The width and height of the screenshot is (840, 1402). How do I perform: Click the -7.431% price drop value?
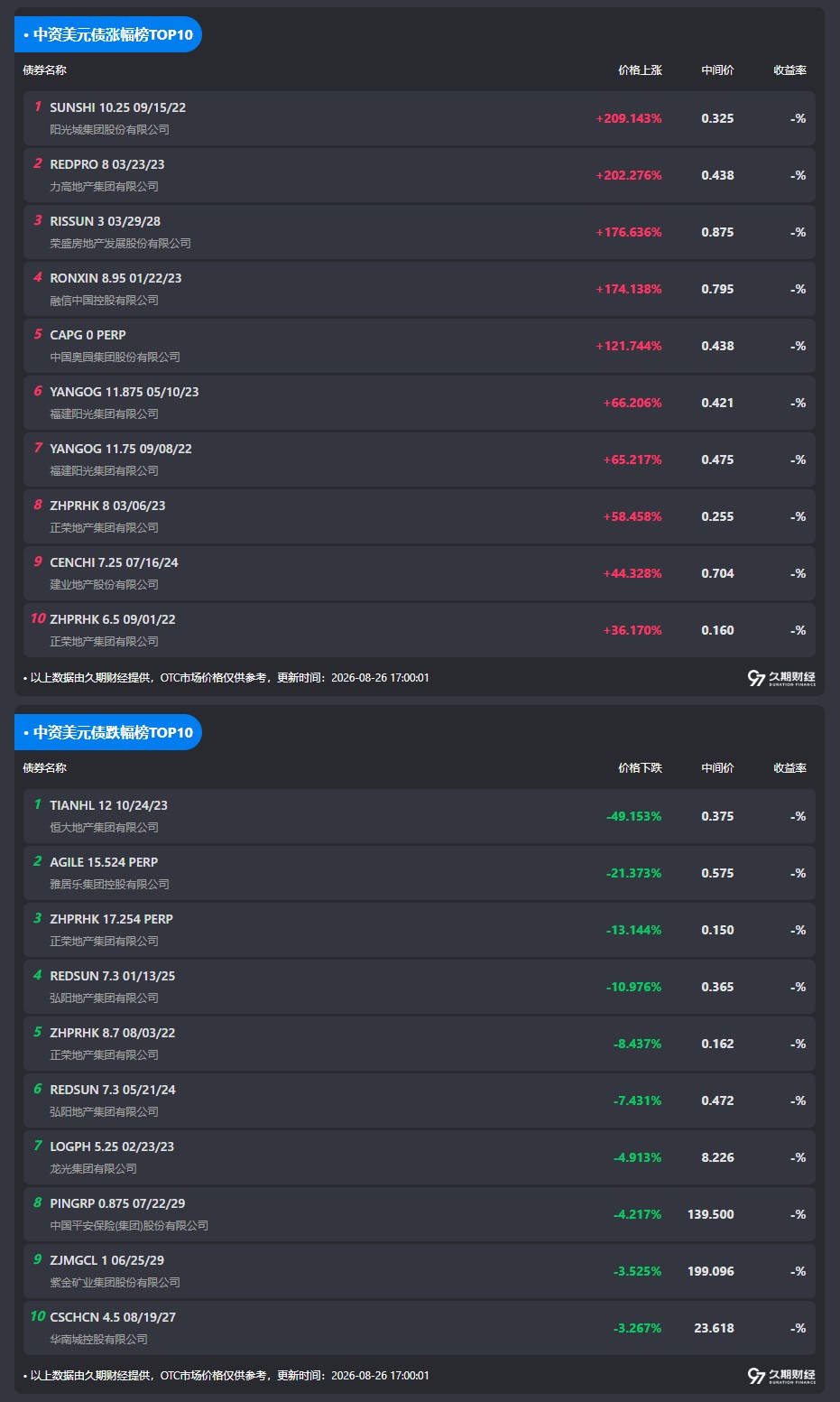638,1100
